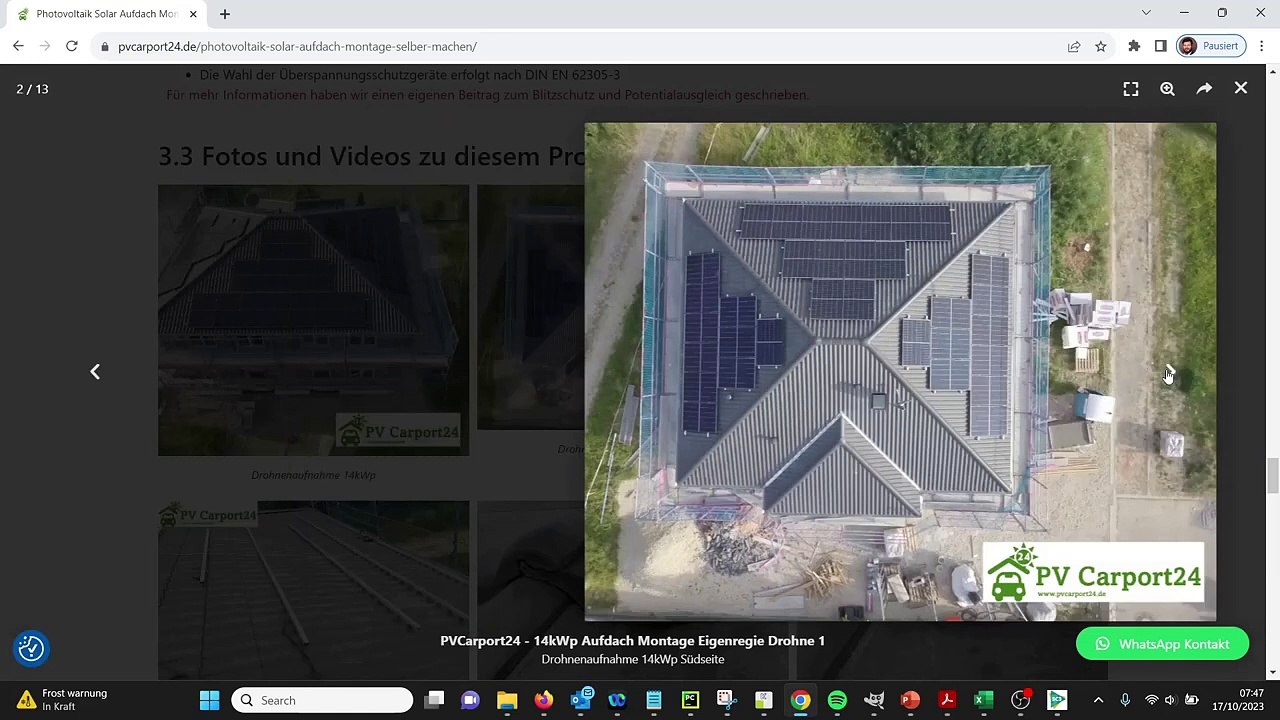Open the volume tray control
Viewport: 1280px width, 720px height.
[1169, 700]
